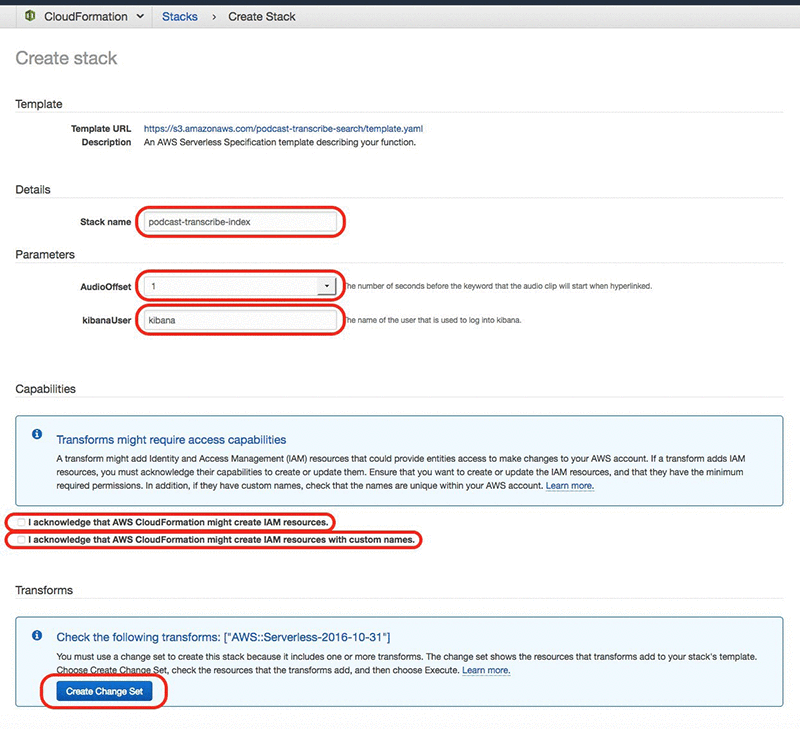Open the CloudFormation dropdown chevron

(x=140, y=16)
